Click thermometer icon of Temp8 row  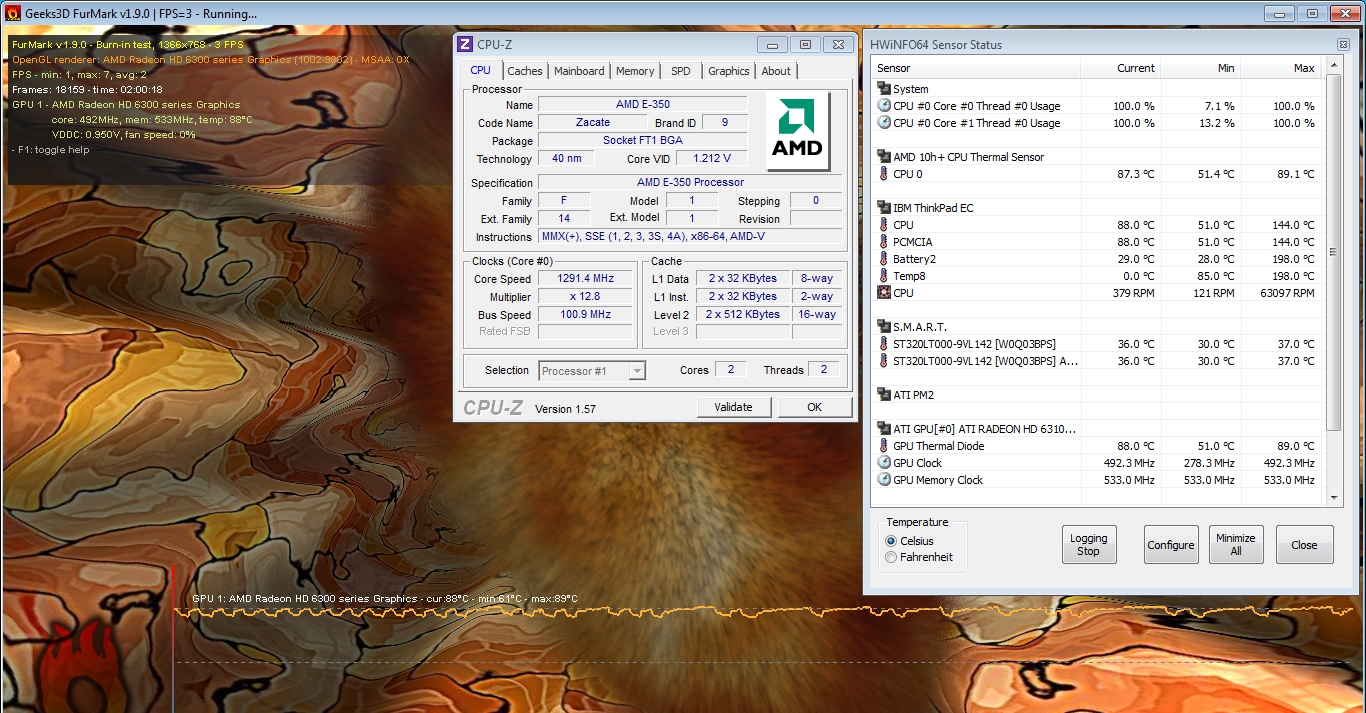(x=884, y=276)
